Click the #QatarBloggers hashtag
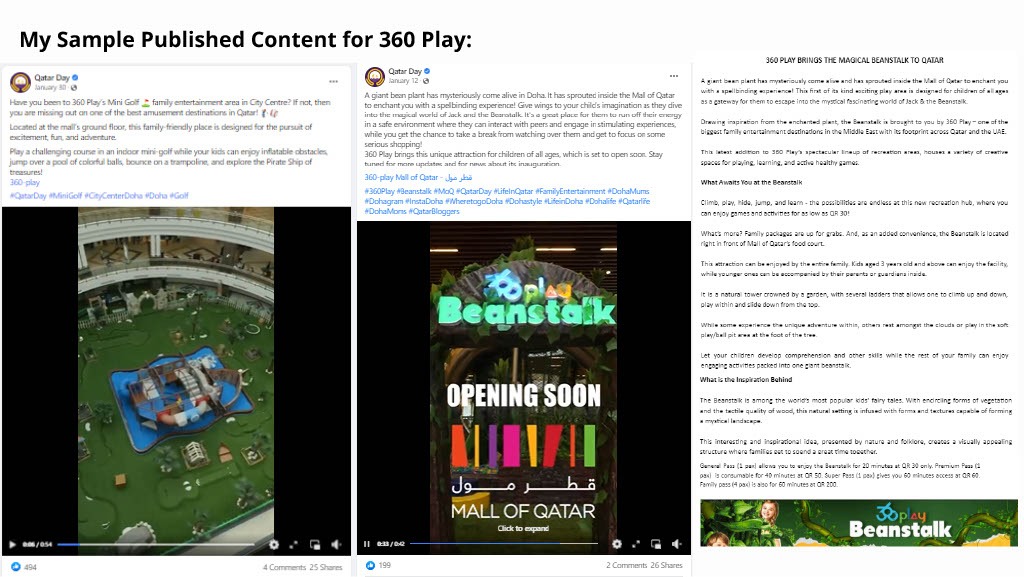1024x577 pixels. click(x=434, y=211)
